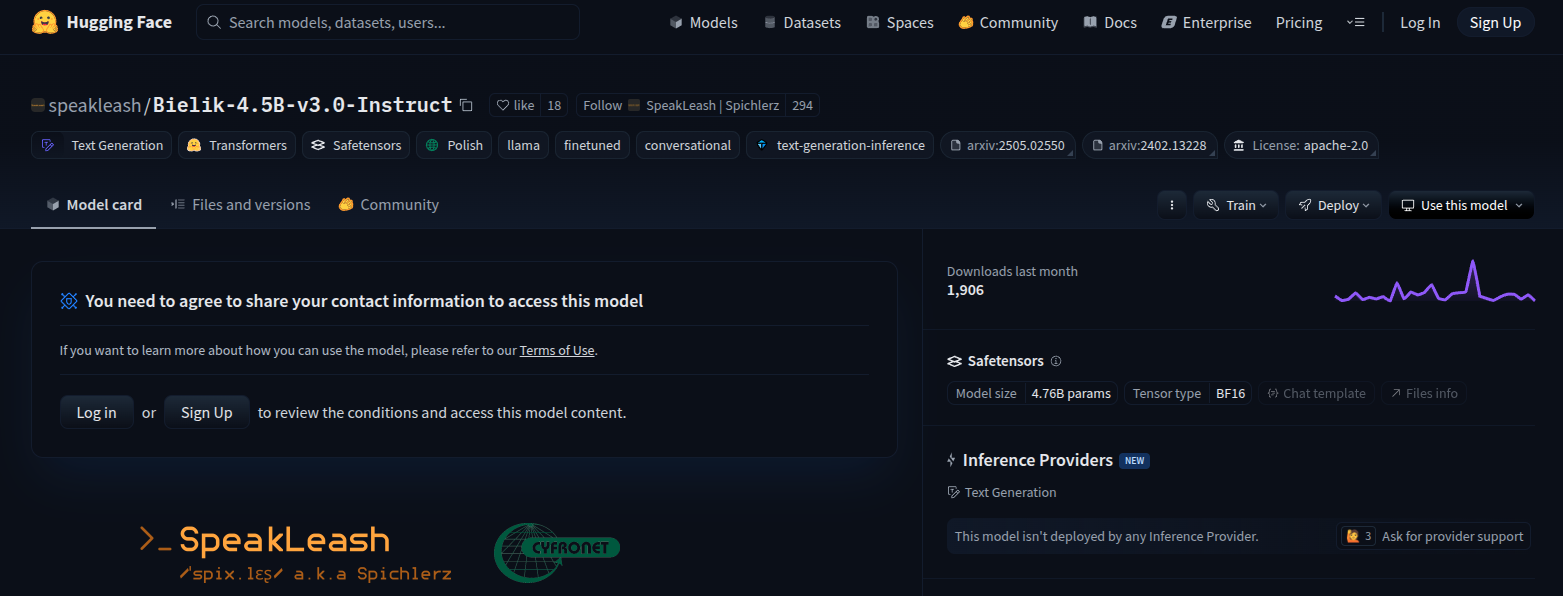Click the Safetensors info icon
Viewport: 1563px width, 596px height.
point(1056,361)
